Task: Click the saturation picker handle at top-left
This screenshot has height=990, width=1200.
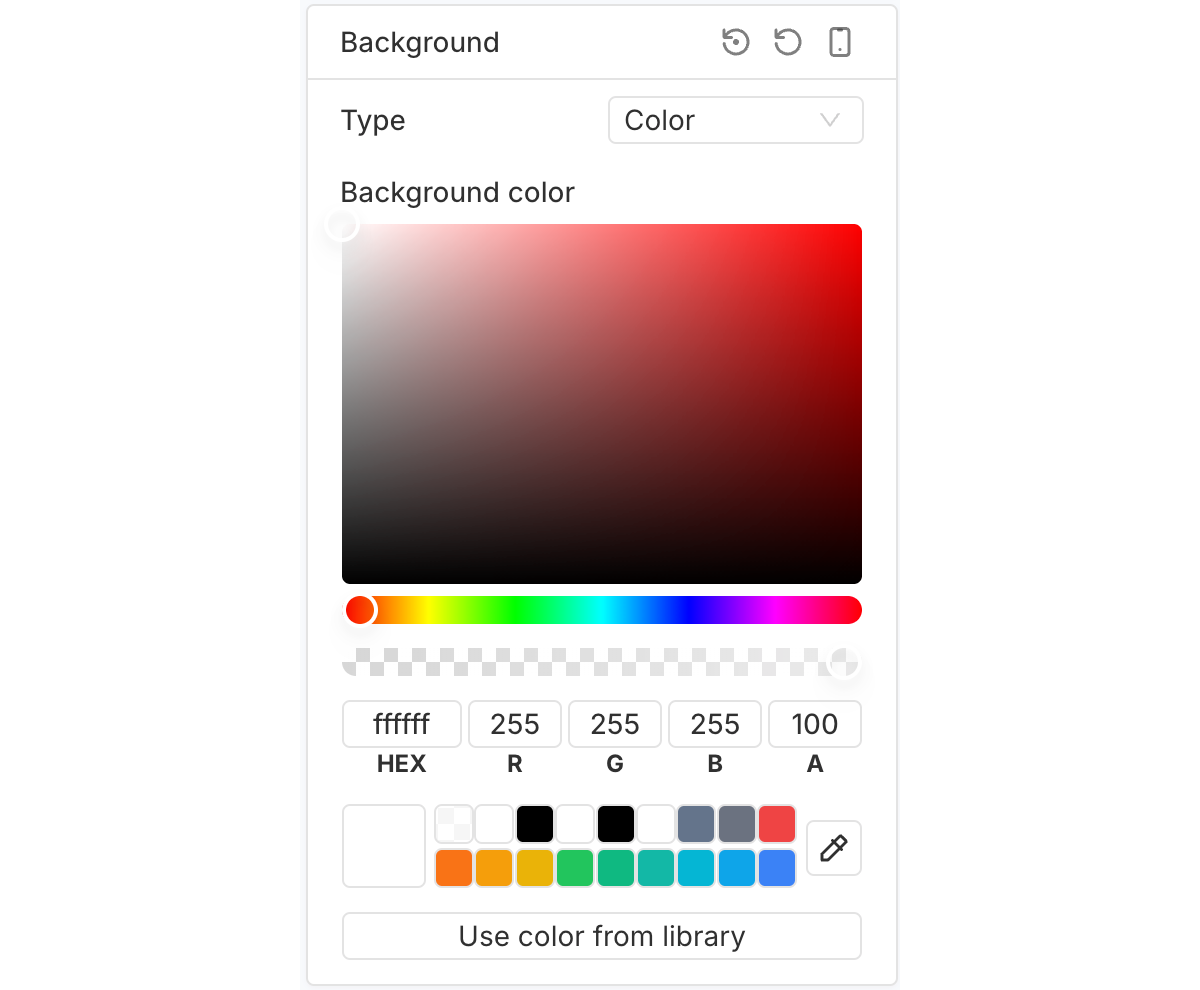Action: coord(342,225)
